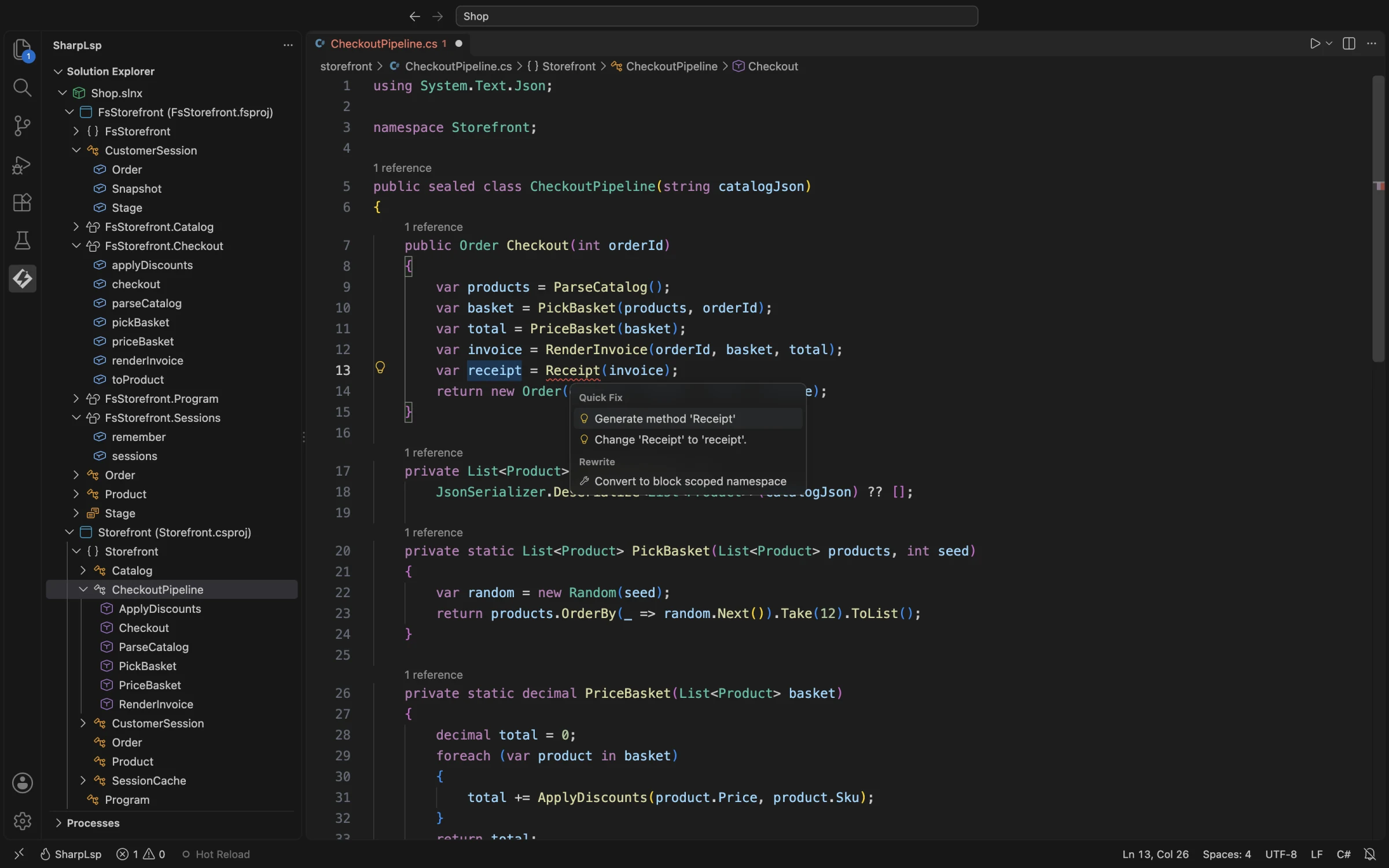Expand the FsStorefront.Catalog node
Screen dimensions: 1389x868
tap(76, 227)
